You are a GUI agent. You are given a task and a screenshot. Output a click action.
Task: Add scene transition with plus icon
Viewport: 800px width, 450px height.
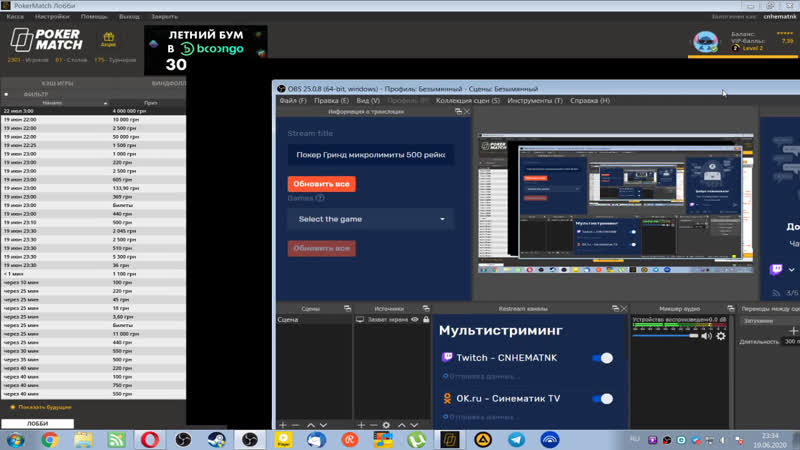point(793,331)
